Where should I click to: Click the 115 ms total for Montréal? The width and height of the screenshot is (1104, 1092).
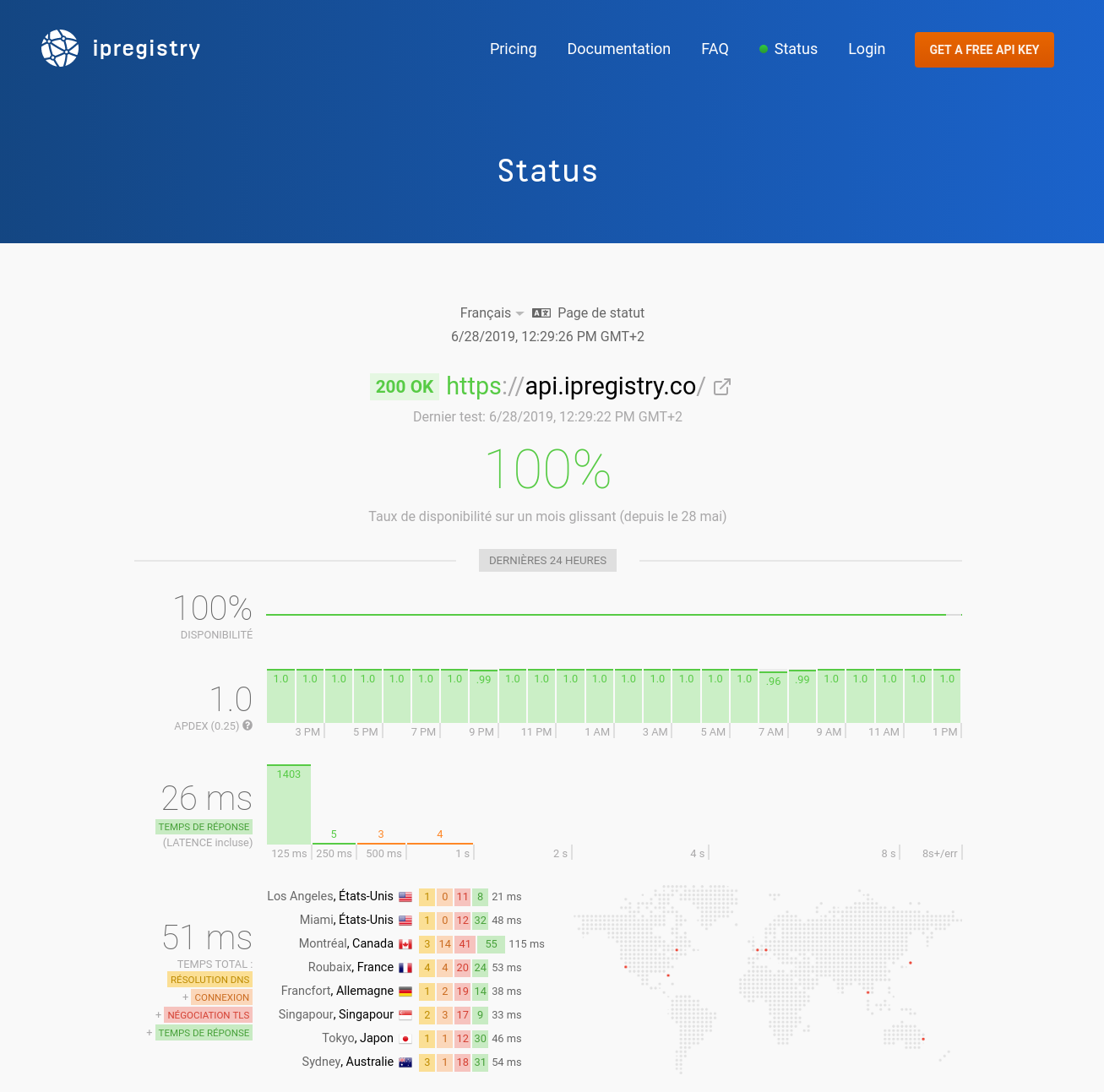(x=526, y=944)
